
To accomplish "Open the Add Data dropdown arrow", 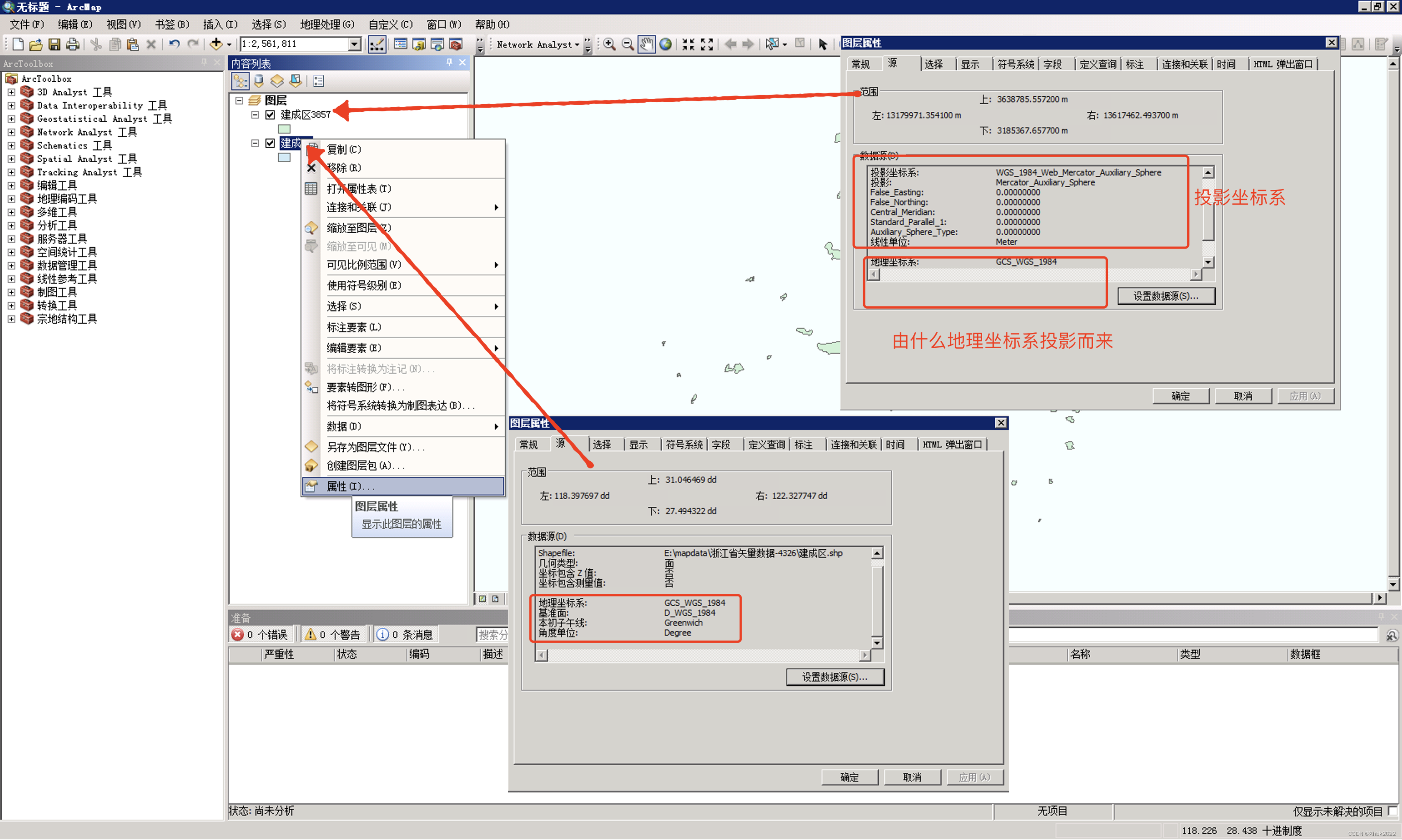I will coord(229,44).
